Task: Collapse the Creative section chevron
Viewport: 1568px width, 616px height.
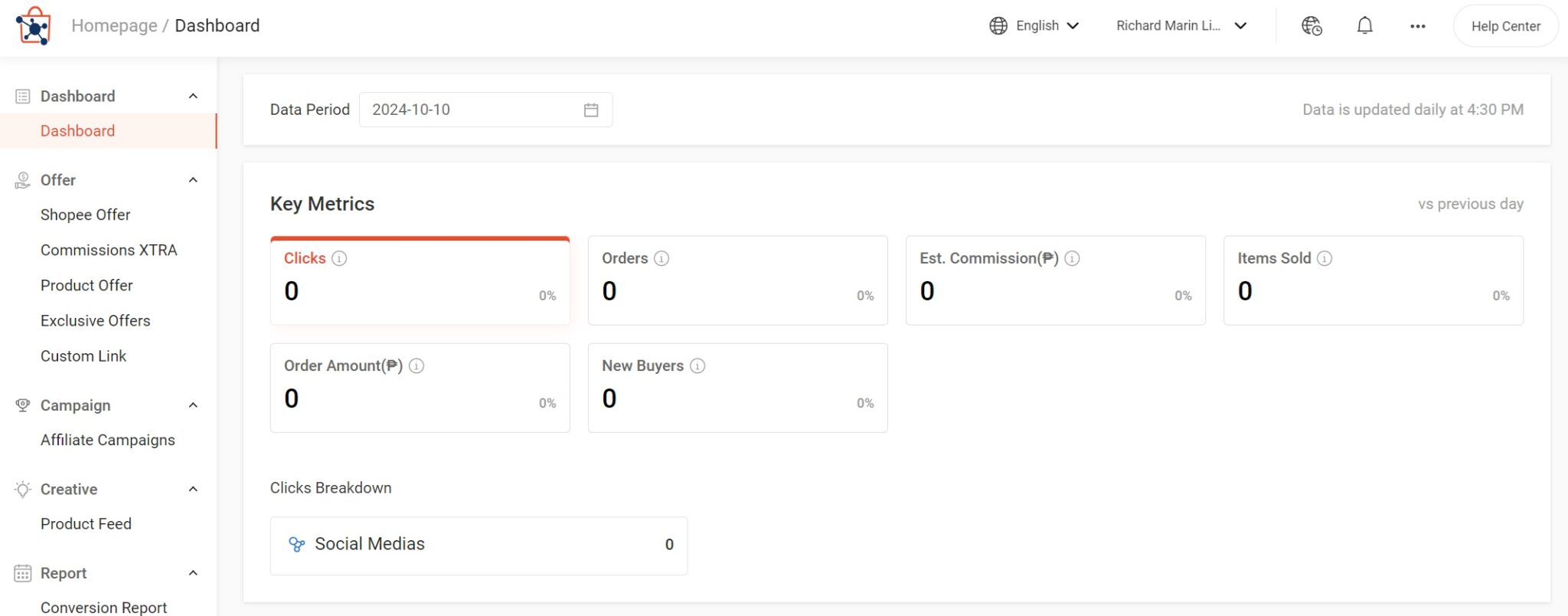Action: click(193, 489)
